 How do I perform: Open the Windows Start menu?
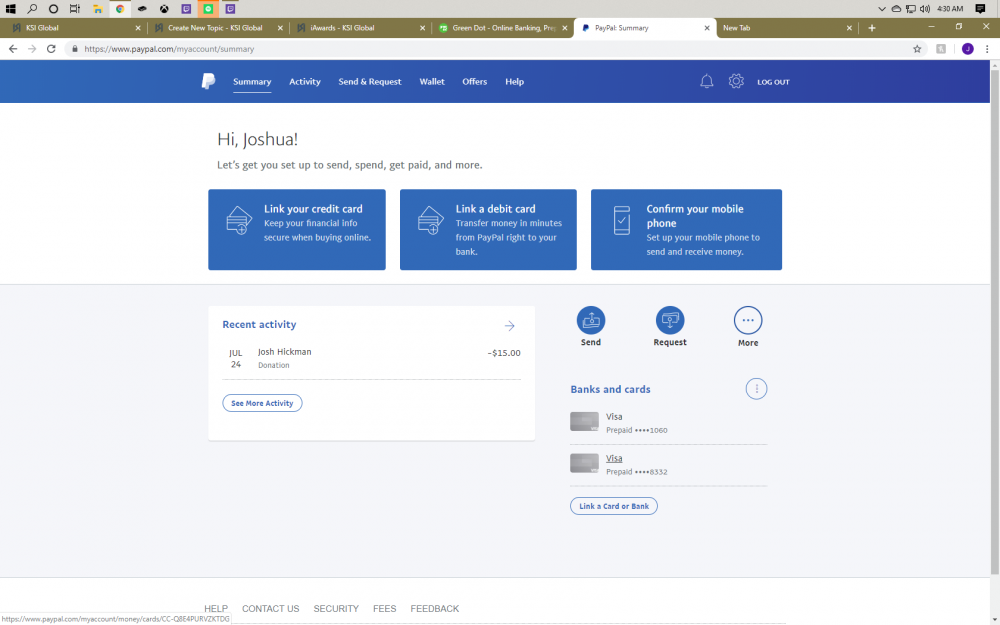point(11,8)
